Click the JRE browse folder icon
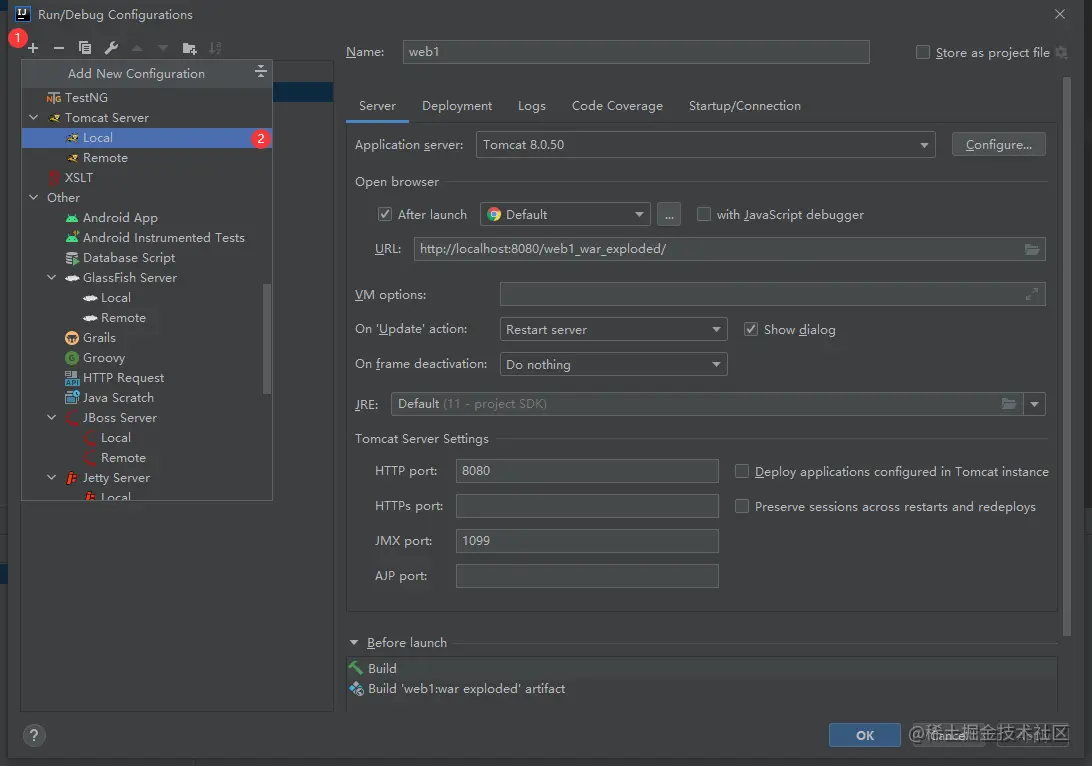Viewport: 1092px width, 766px height. point(1008,404)
